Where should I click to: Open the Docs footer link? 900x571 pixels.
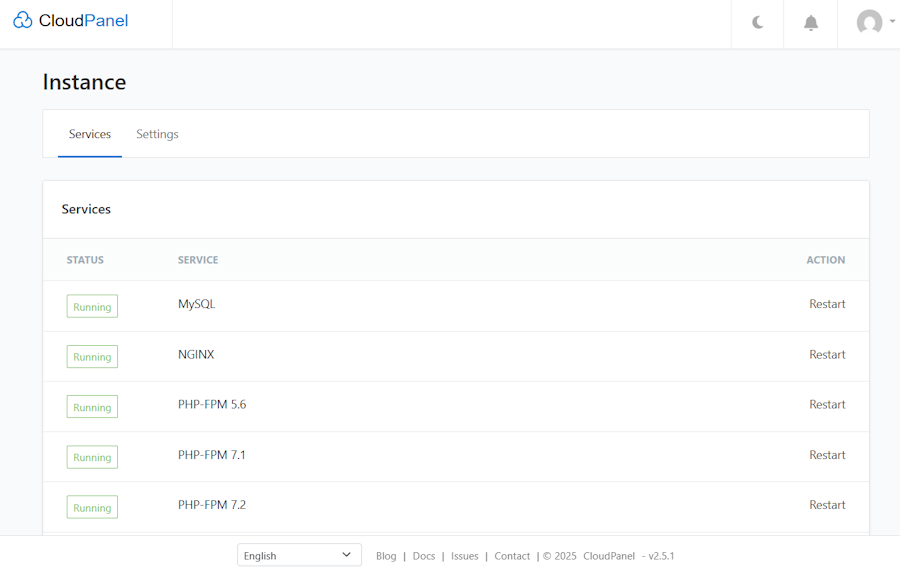tap(424, 556)
